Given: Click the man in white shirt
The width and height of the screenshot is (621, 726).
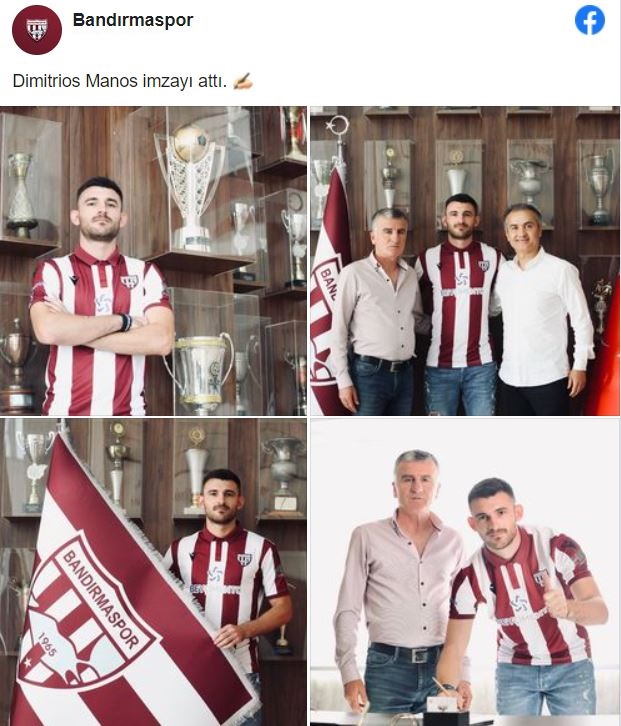Looking at the screenshot, I should [540, 310].
